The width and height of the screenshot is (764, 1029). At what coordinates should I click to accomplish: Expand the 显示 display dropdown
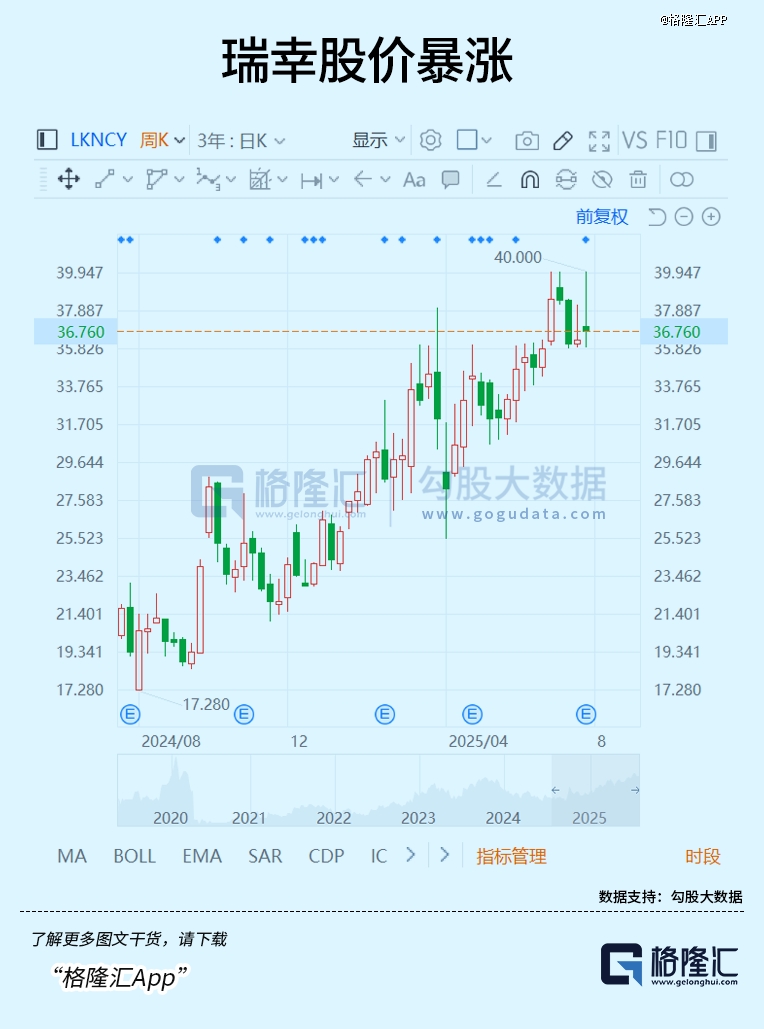point(378,140)
